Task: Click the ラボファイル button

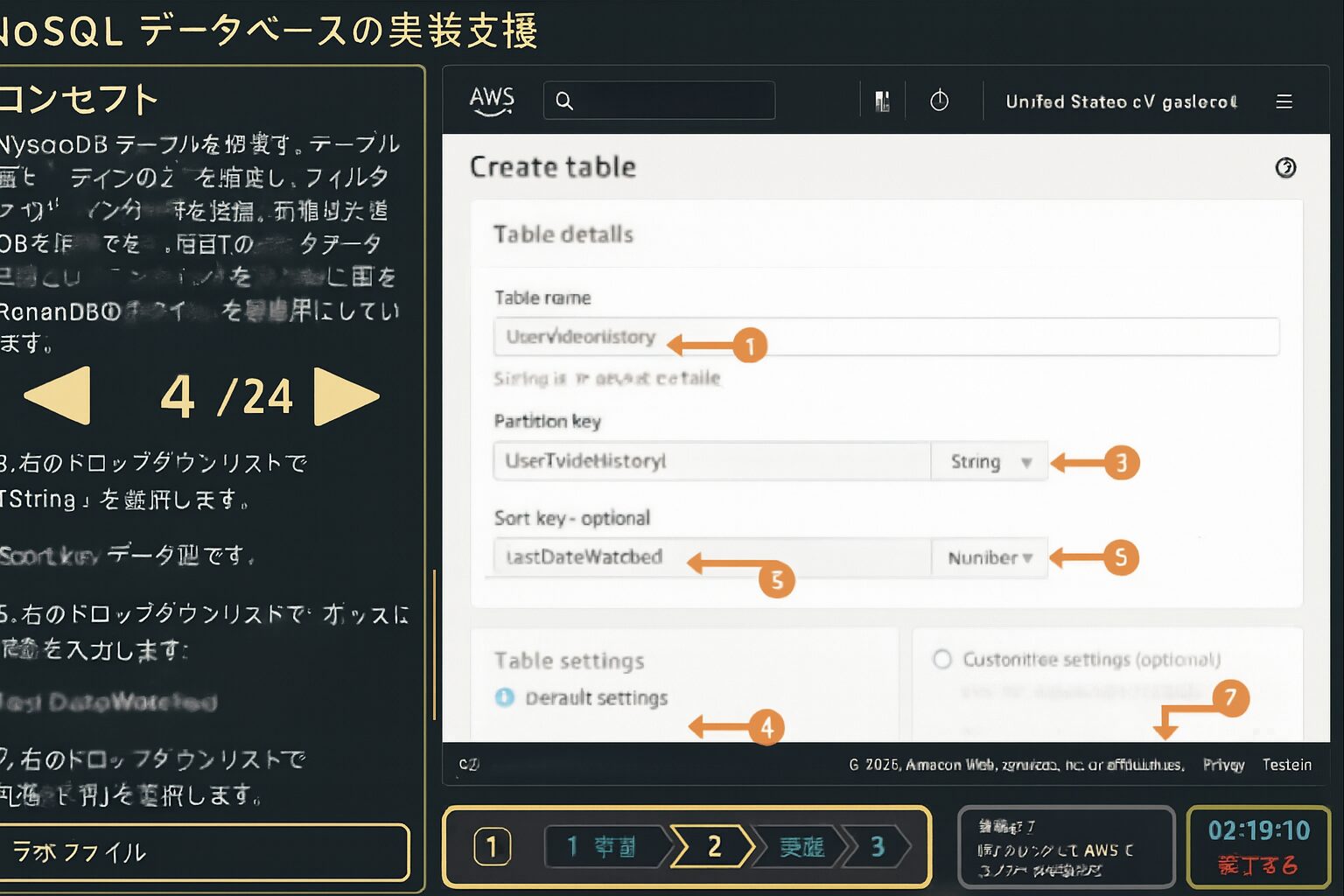Action: [203, 851]
